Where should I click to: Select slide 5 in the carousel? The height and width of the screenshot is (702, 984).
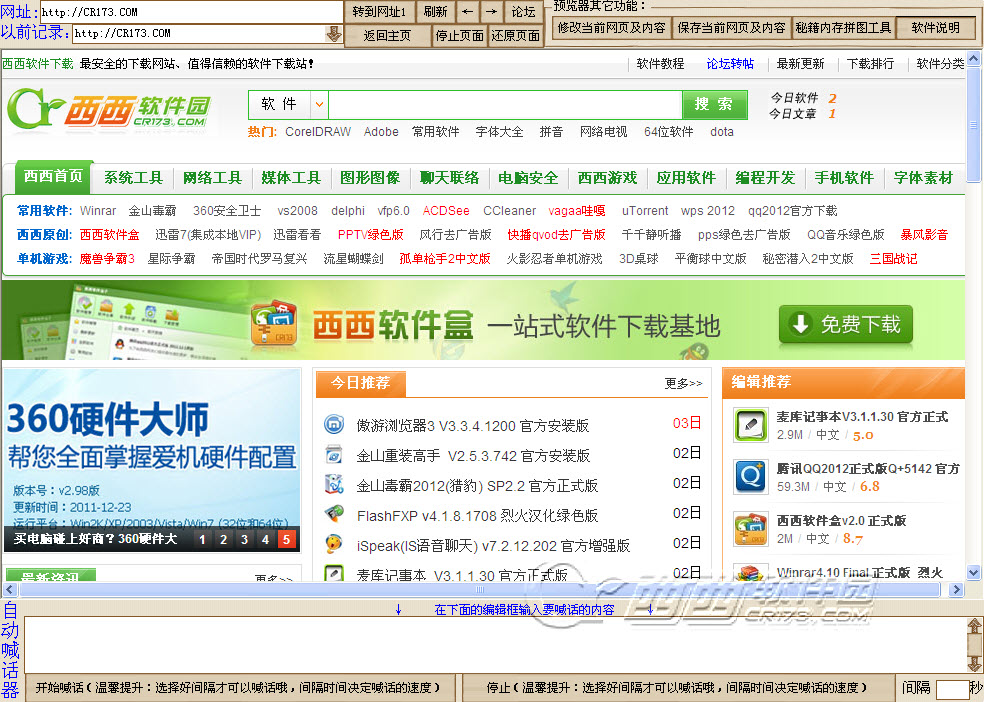click(286, 539)
